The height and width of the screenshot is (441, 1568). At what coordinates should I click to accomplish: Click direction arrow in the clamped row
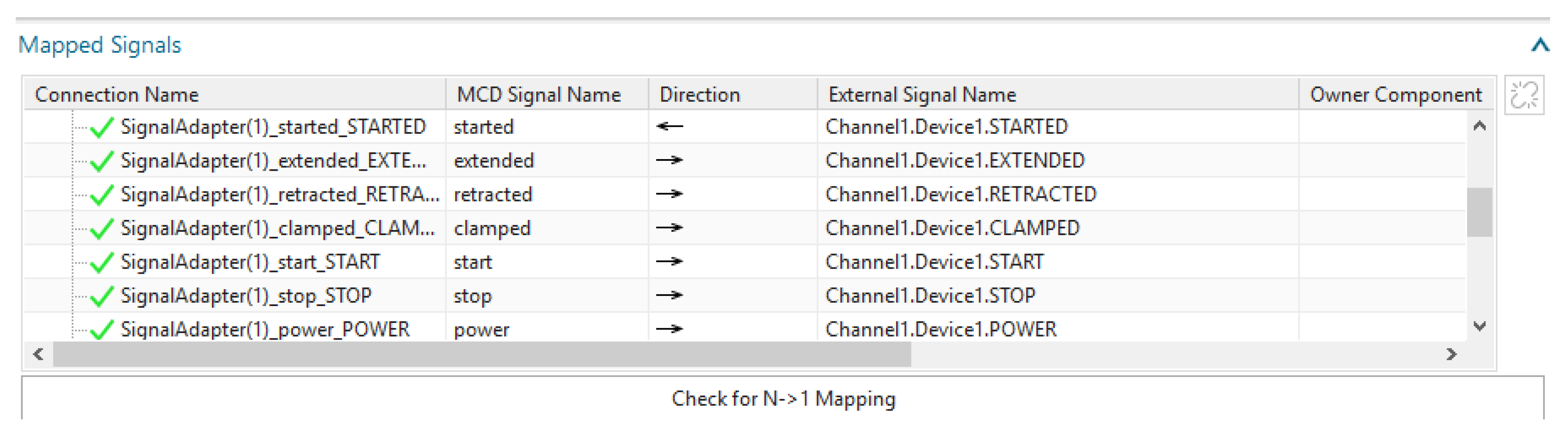pos(670,228)
